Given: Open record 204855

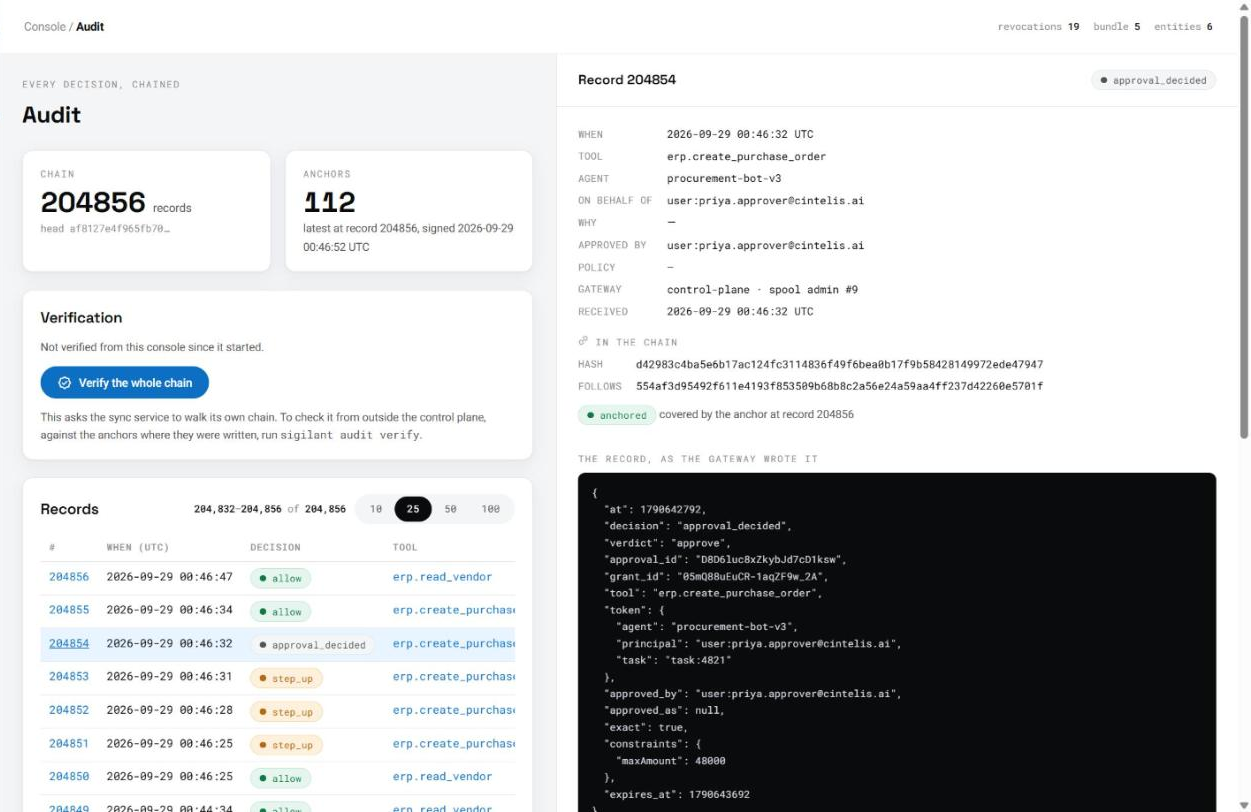Looking at the screenshot, I should point(69,610).
